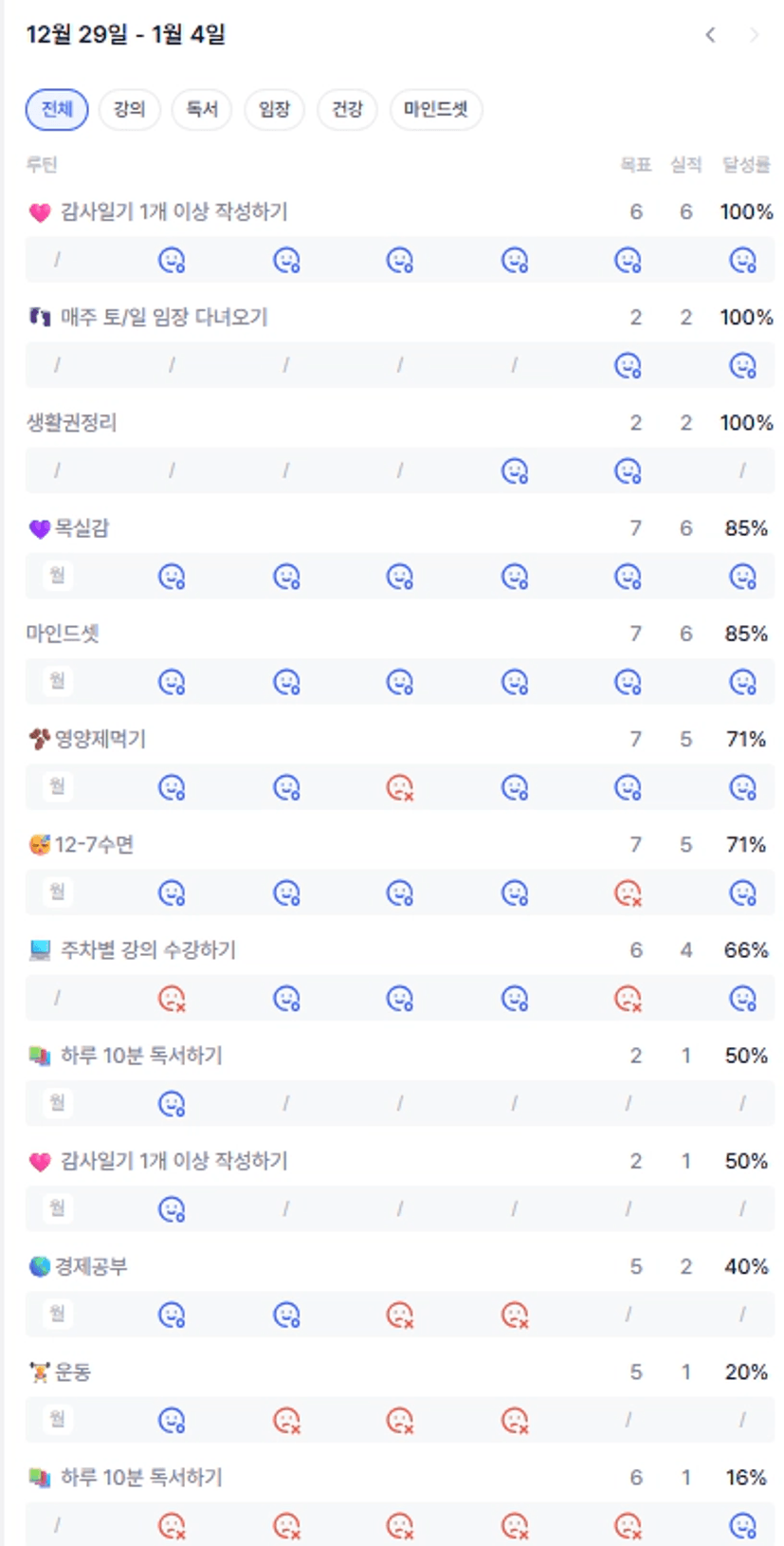Click the red failed face in 12-7수면 row
Viewport: 784px width, 1546px height.
click(628, 893)
